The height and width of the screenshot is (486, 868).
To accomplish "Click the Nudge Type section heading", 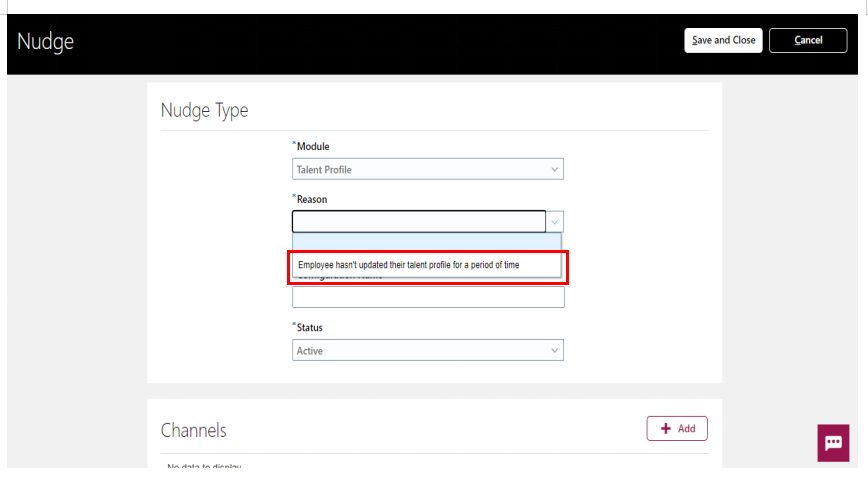I will (x=204, y=110).
